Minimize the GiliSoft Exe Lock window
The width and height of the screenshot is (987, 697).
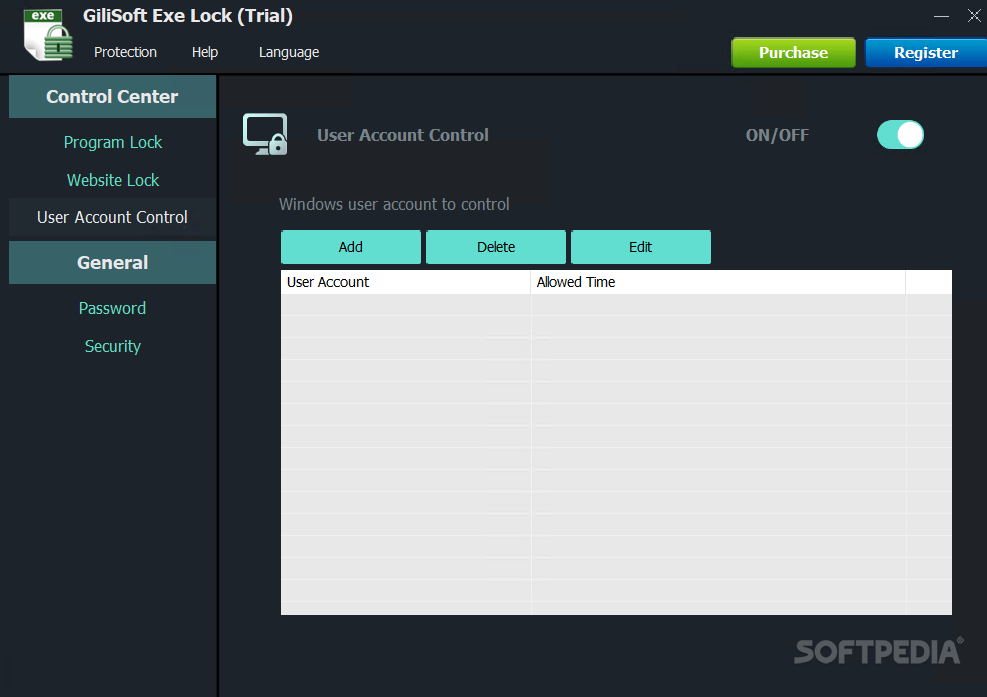click(941, 16)
